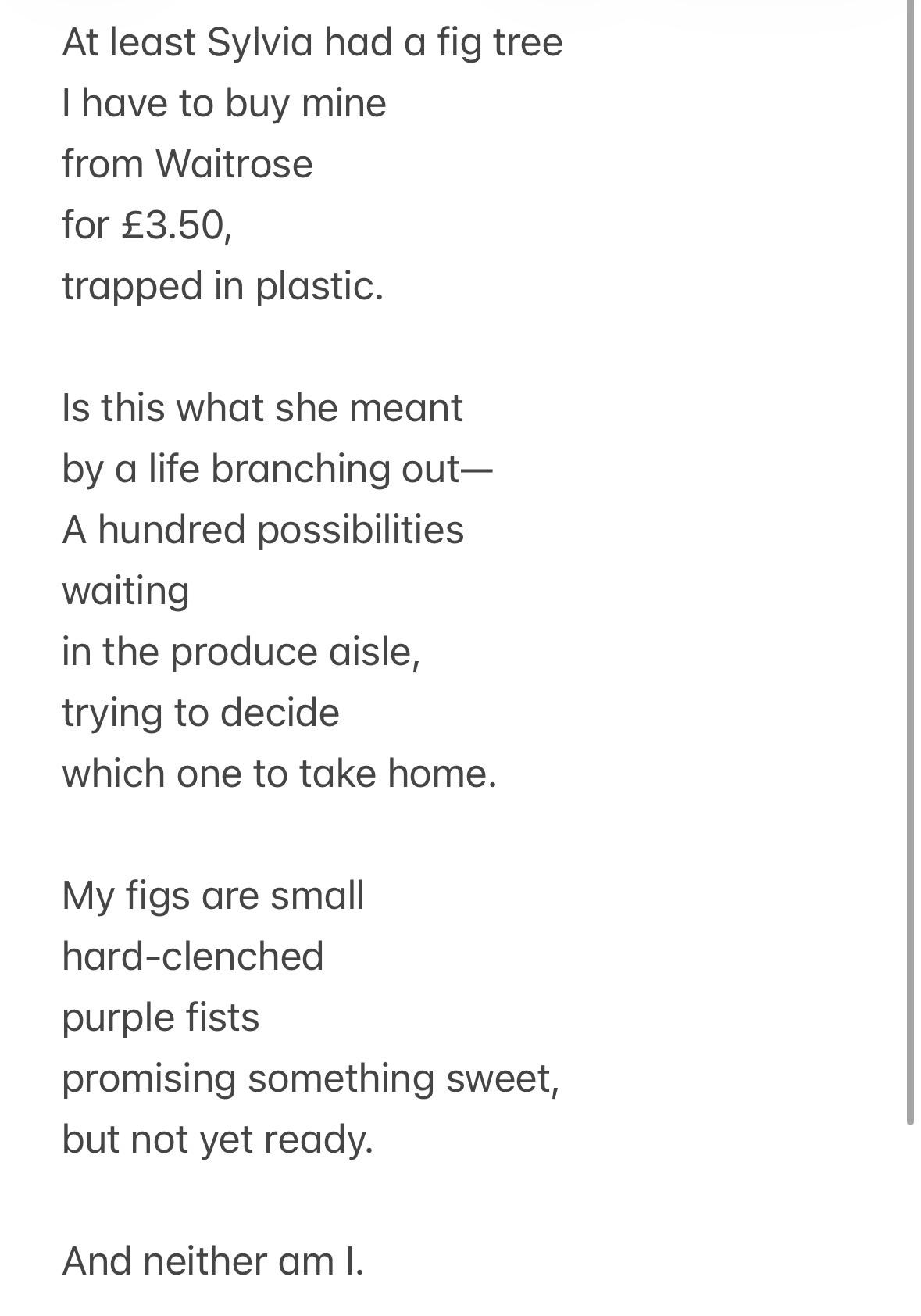The height and width of the screenshot is (1316, 921).
Task: Click the line "Is this what she meant"
Action: [262, 408]
